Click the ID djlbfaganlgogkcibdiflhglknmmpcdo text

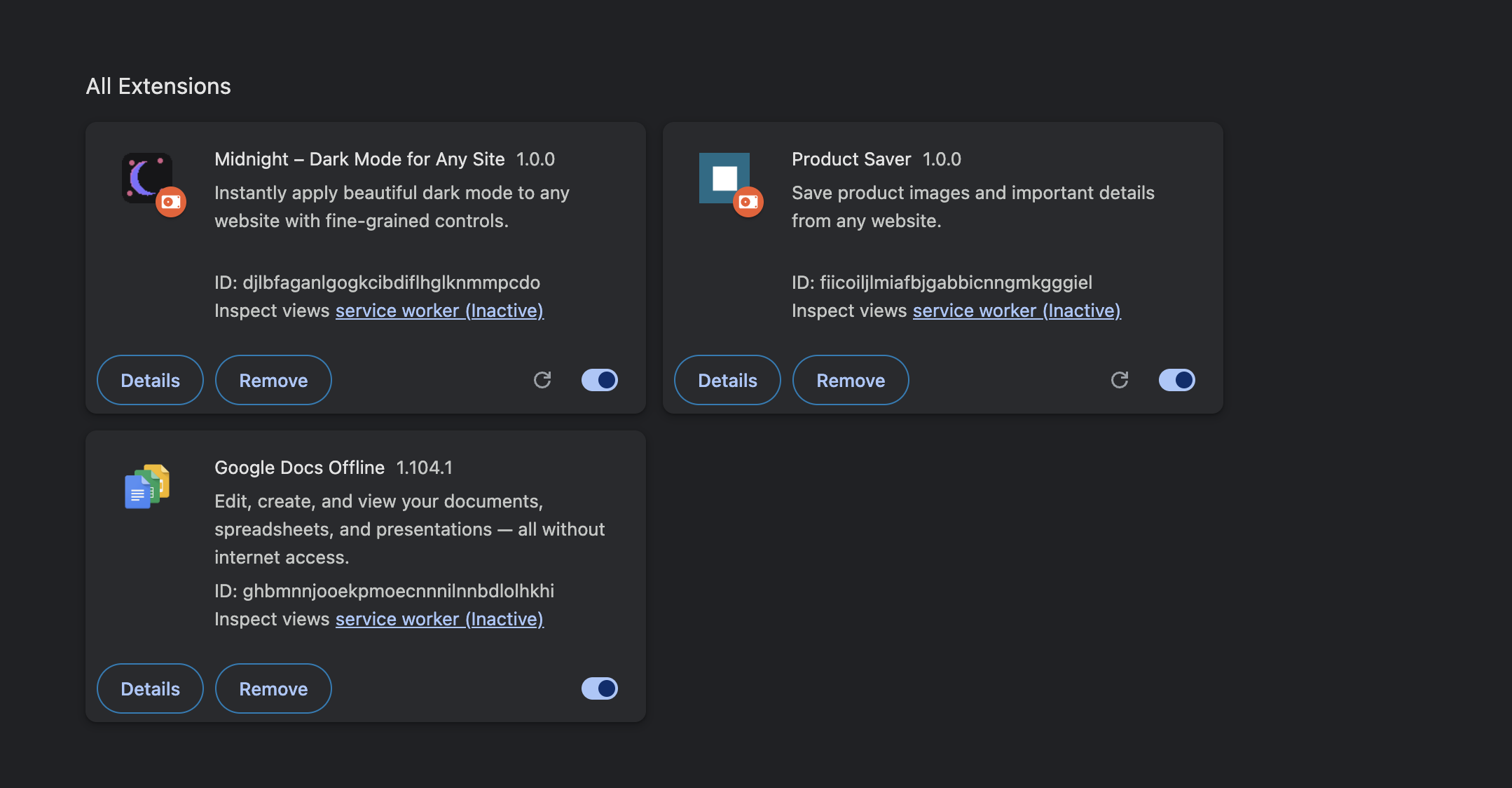(x=377, y=283)
